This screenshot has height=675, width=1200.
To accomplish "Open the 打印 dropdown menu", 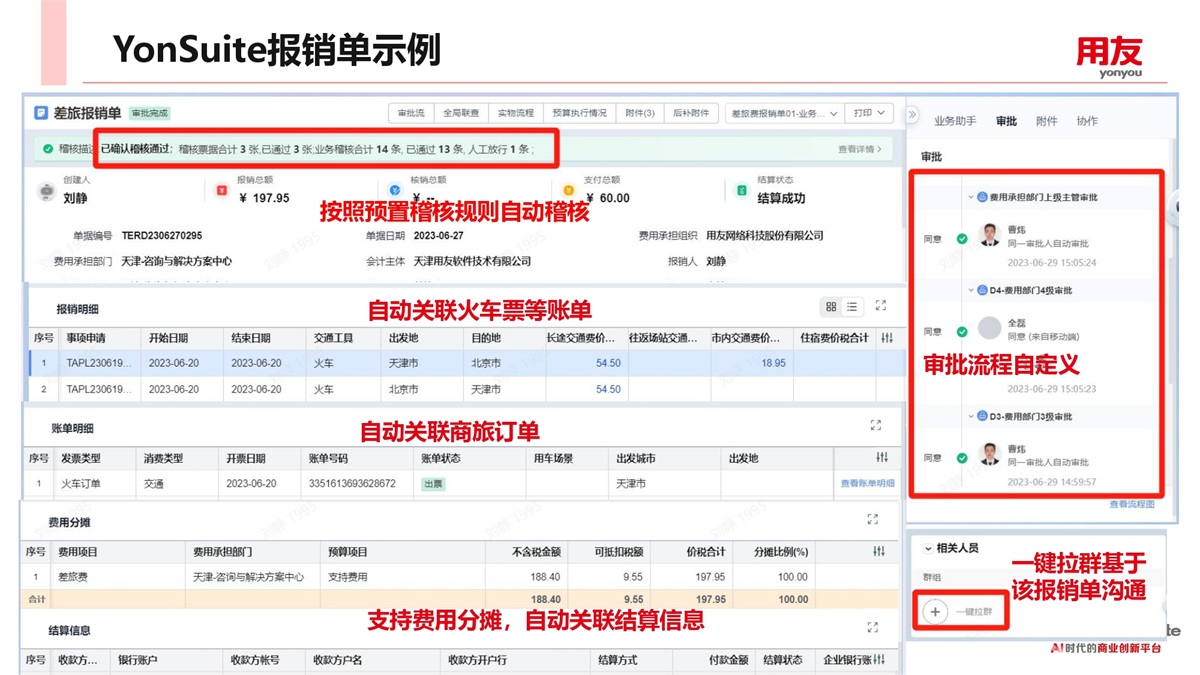I will 868,113.
